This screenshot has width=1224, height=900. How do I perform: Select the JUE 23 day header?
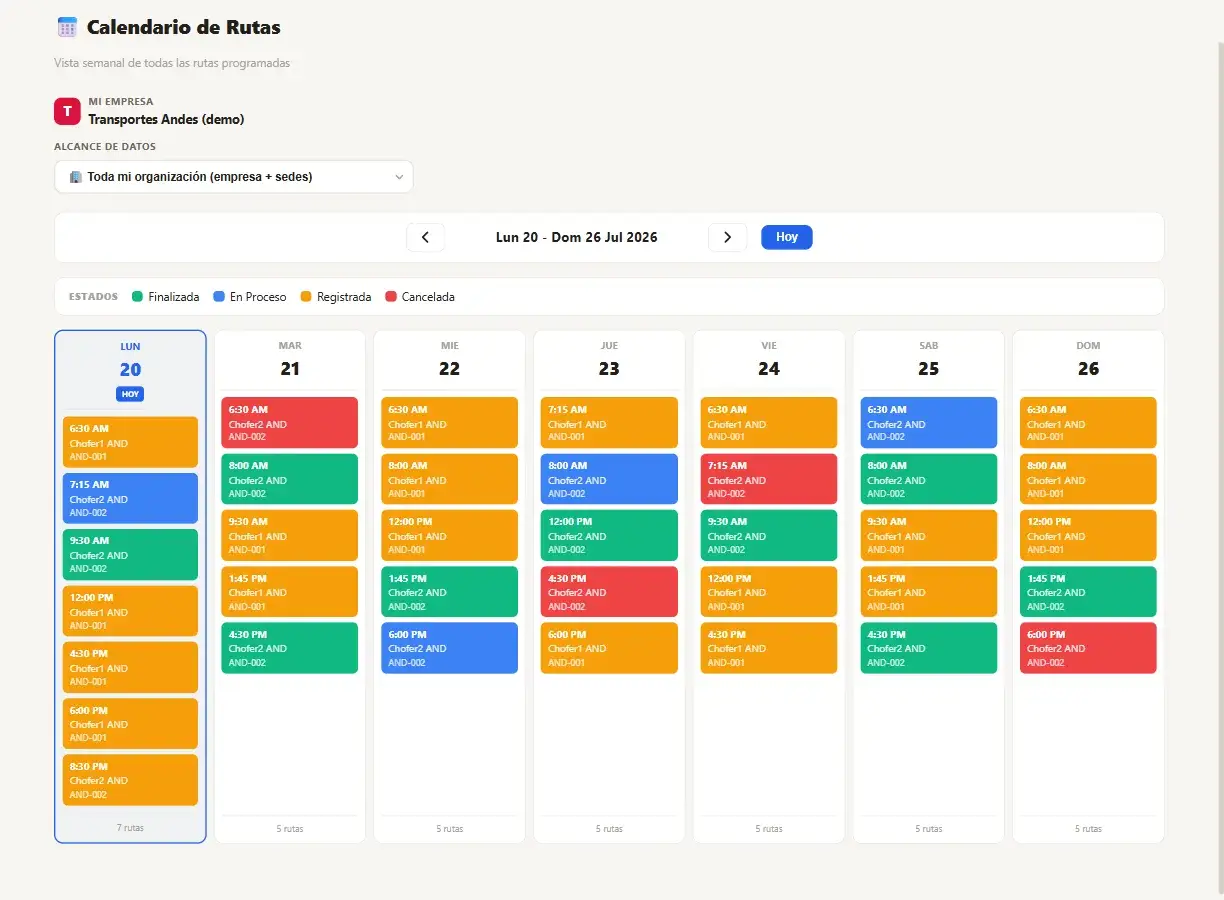pos(609,359)
